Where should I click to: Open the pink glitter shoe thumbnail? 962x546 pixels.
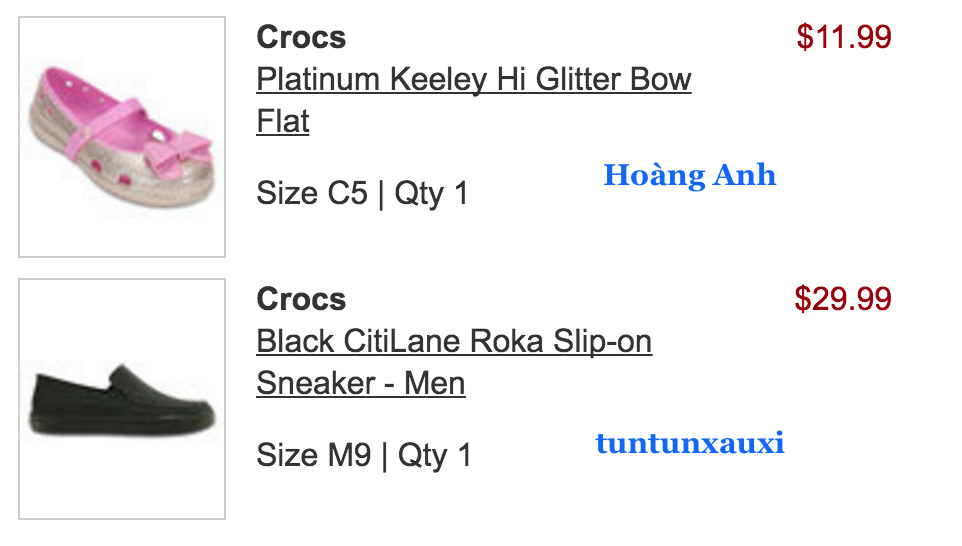(121, 137)
